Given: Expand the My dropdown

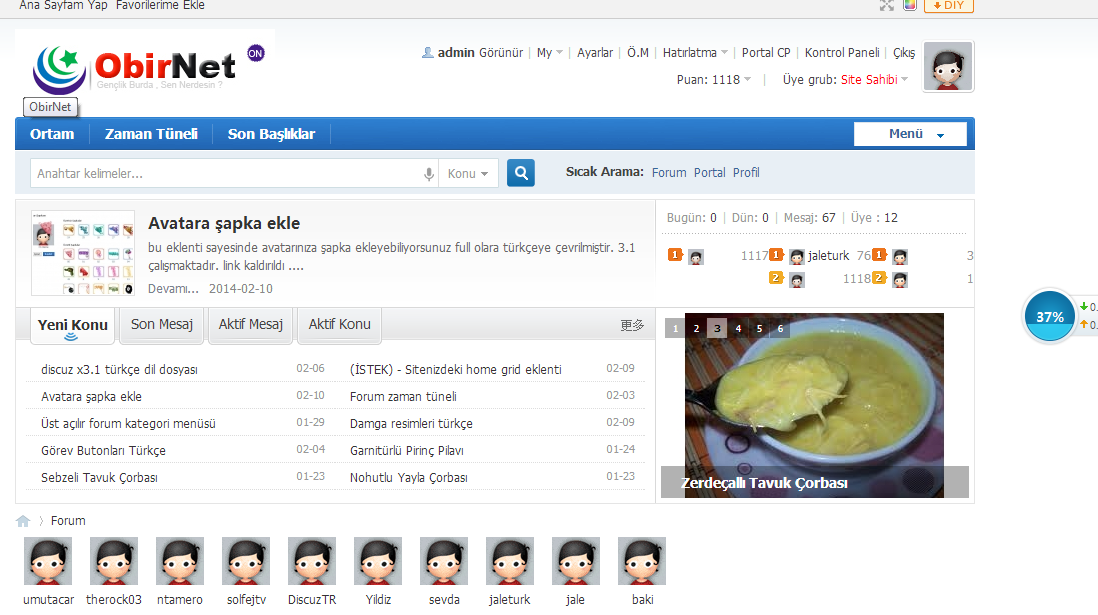Looking at the screenshot, I should (x=550, y=53).
